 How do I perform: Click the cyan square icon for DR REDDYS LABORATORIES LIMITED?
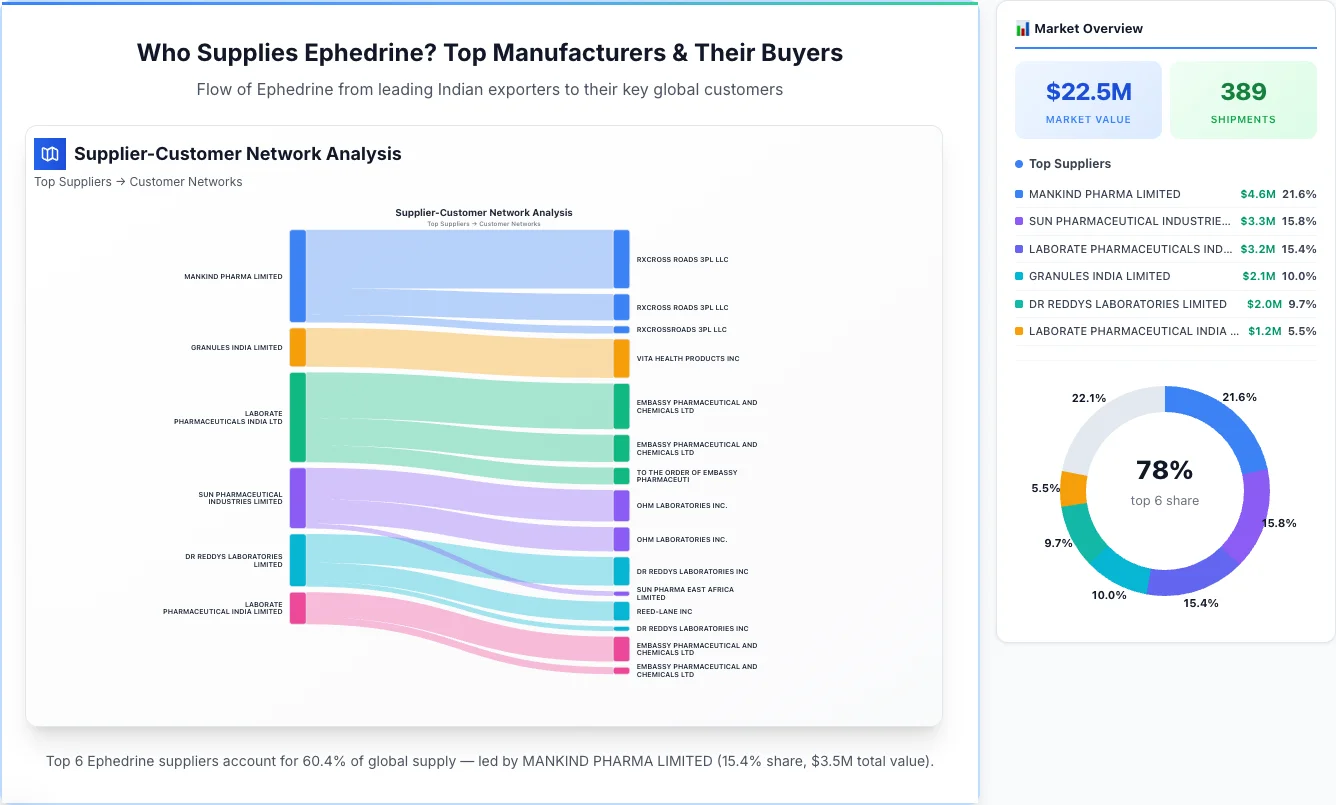pyautogui.click(x=1019, y=304)
